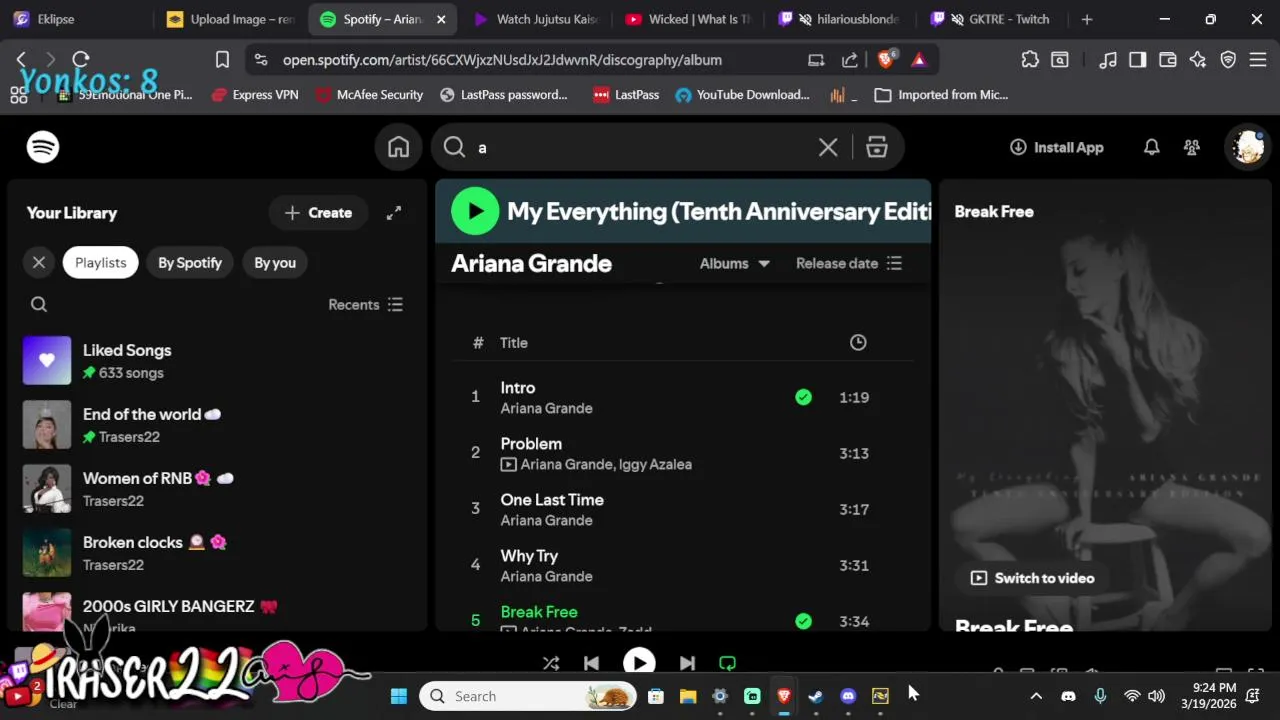Open the user profile avatar menu
1280x720 pixels.
tap(1248, 147)
